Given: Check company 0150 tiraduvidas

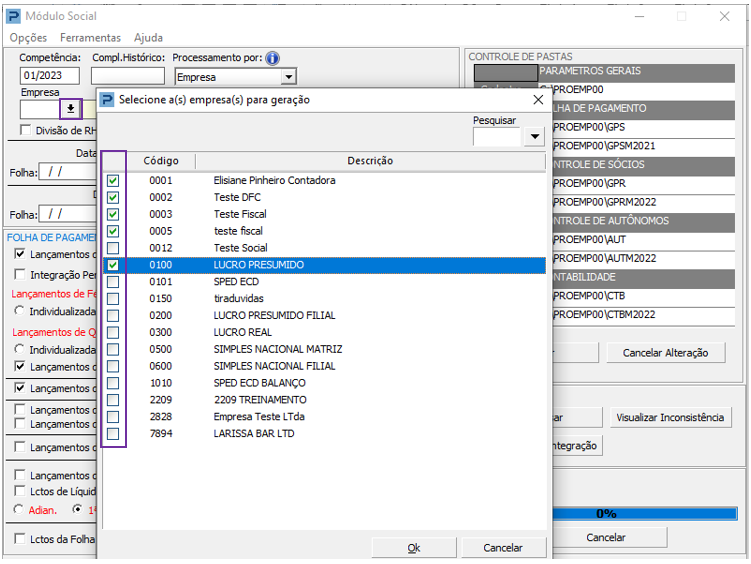Looking at the screenshot, I should pos(113,299).
